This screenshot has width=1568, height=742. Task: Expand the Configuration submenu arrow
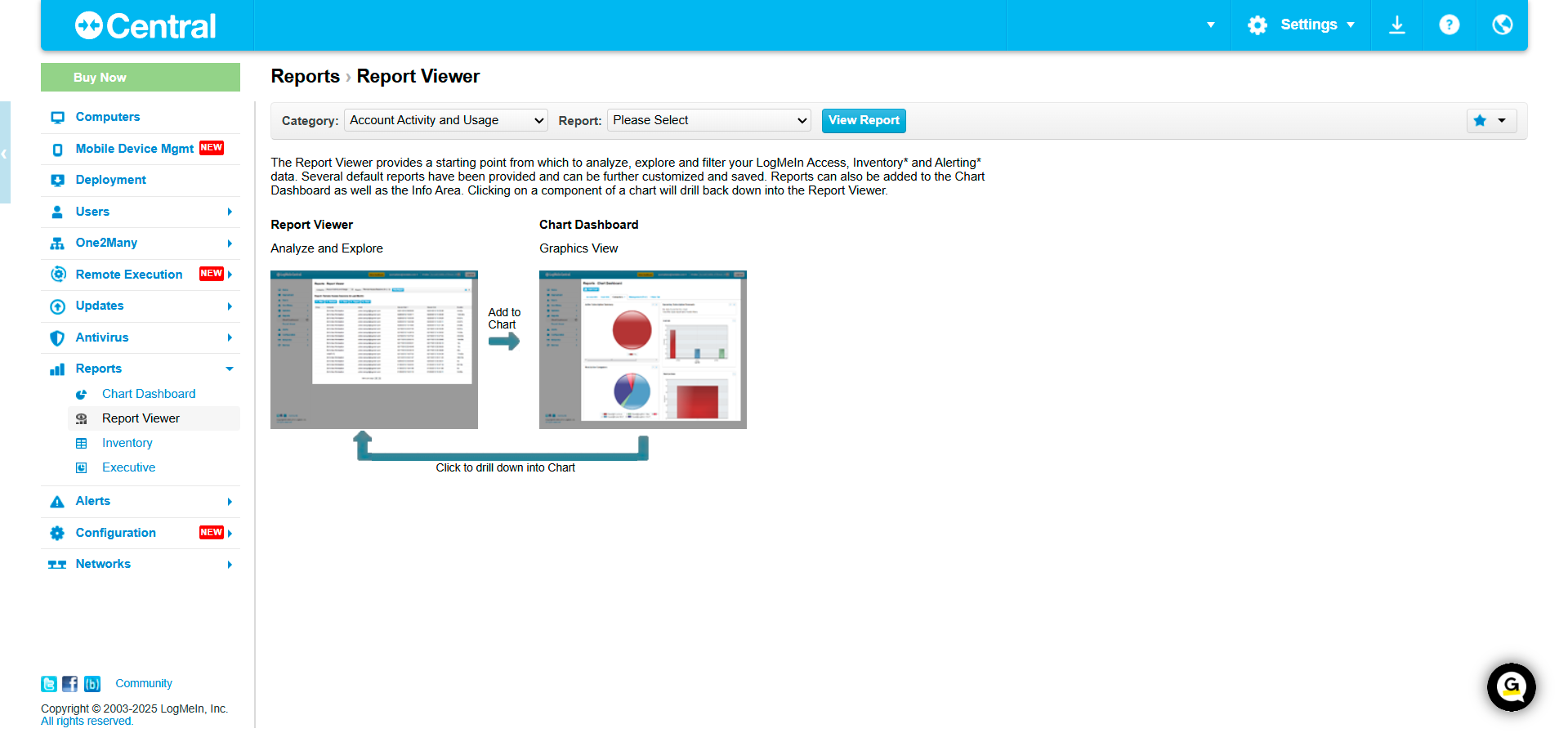point(230,534)
